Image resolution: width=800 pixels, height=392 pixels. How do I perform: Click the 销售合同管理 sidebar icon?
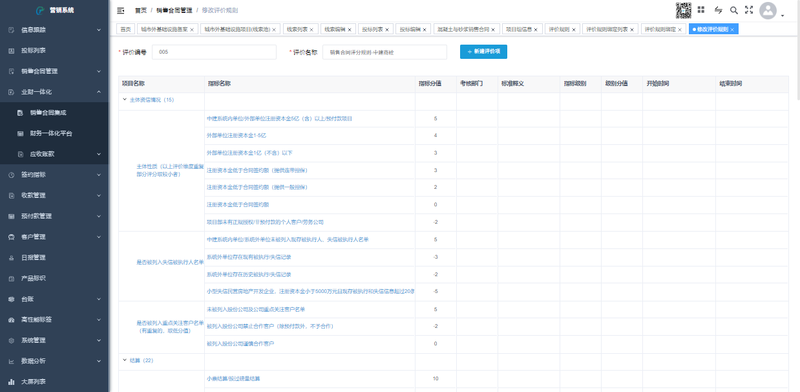(x=11, y=71)
